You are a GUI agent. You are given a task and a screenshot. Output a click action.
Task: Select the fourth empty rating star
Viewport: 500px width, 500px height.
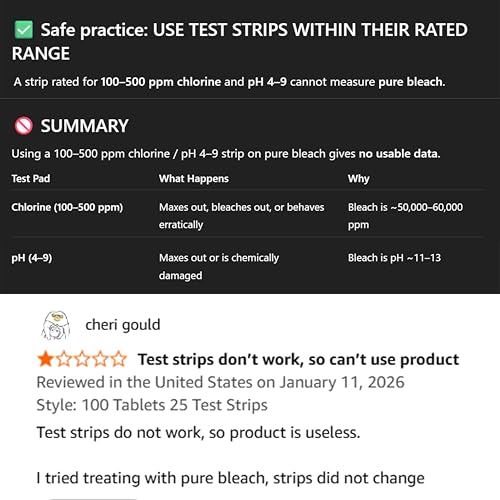coord(100,359)
